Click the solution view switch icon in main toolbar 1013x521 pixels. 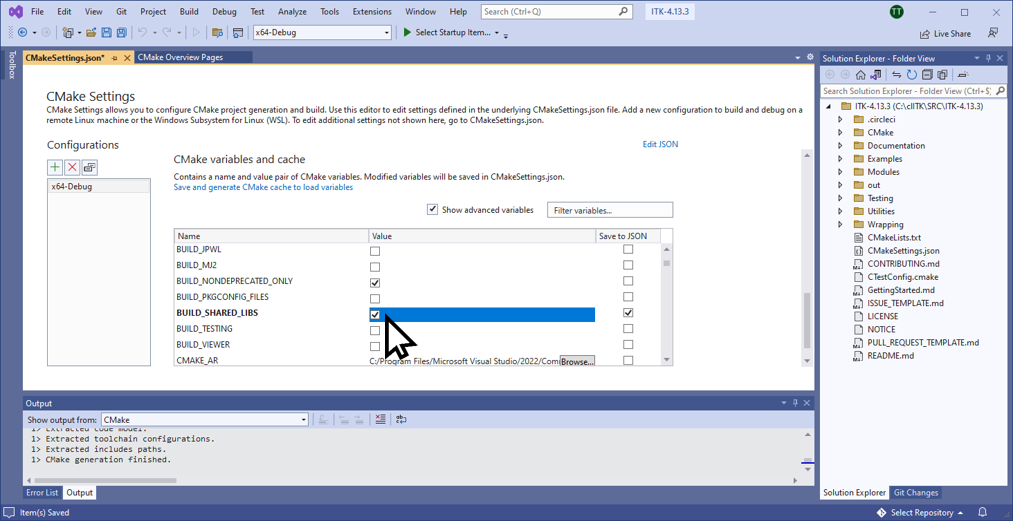tap(238, 32)
